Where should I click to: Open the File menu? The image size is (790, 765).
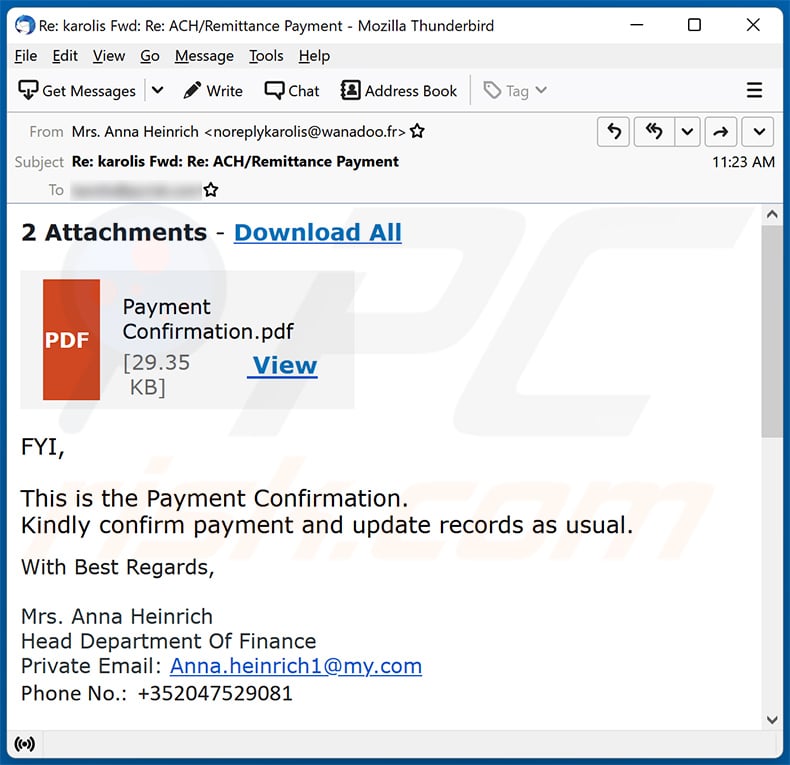[26, 56]
